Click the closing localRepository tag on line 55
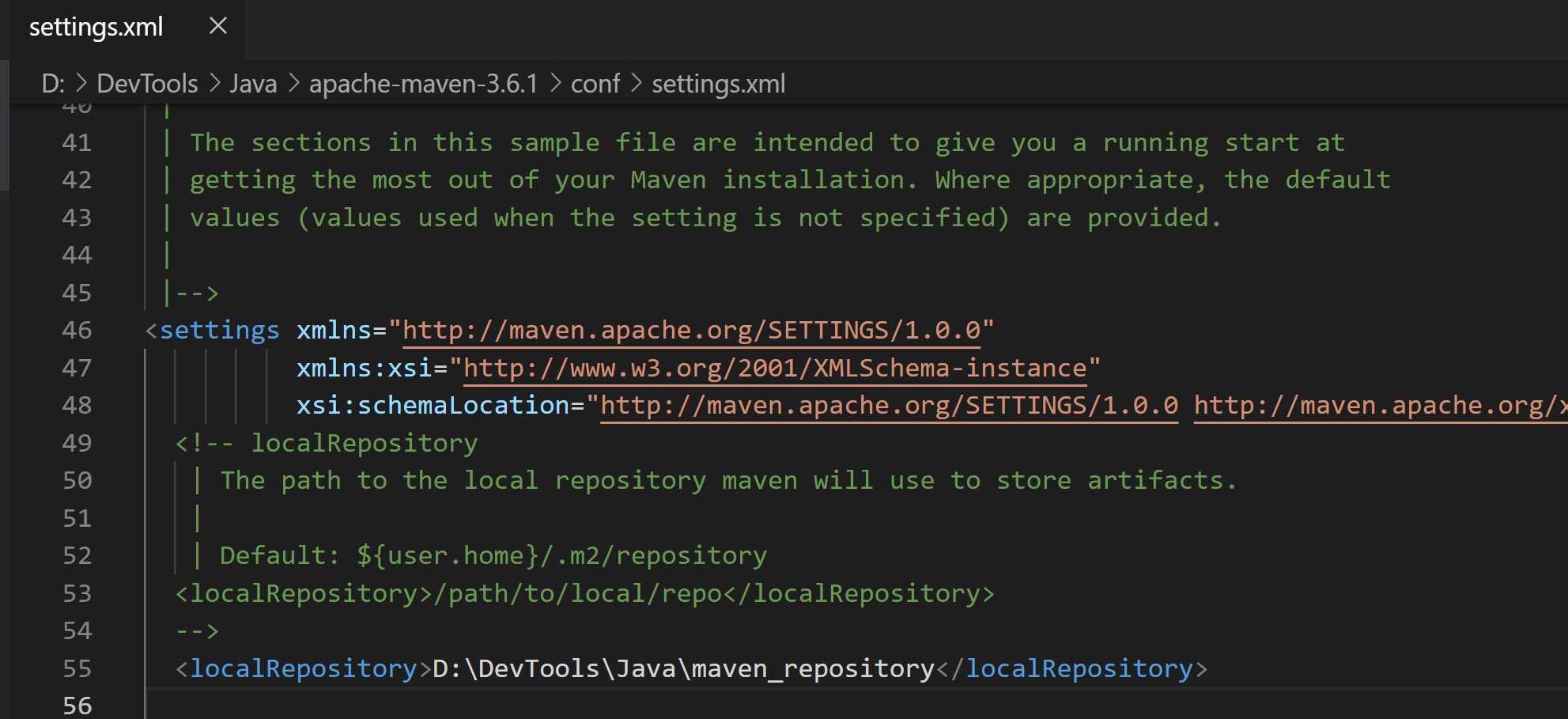Viewport: 1568px width, 719px height. pos(1072,669)
